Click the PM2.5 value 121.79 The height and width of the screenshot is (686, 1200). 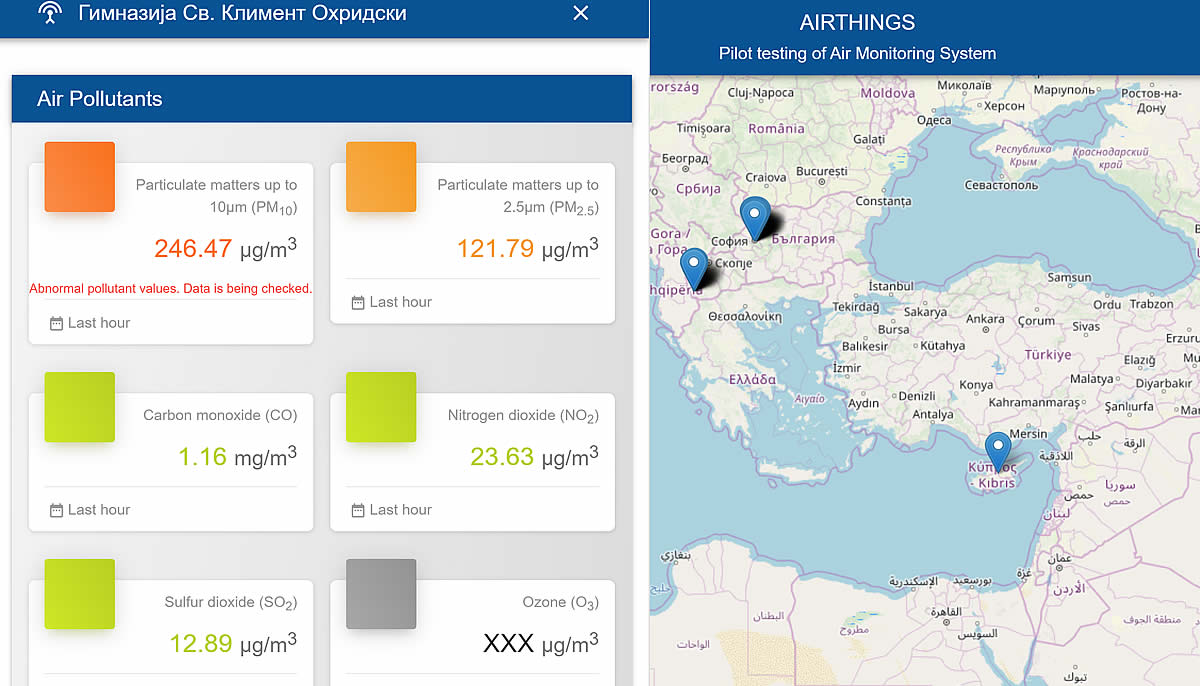pyautogui.click(x=495, y=249)
